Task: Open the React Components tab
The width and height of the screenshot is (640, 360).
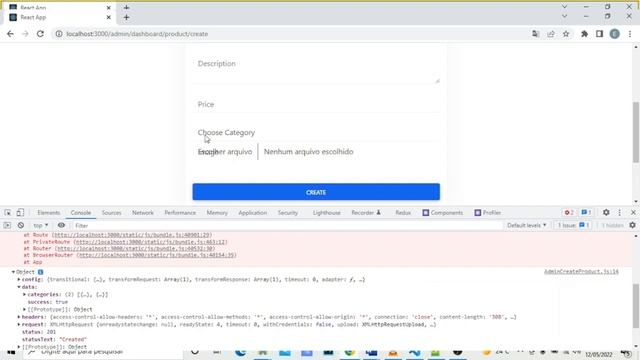Action: click(x=443, y=213)
